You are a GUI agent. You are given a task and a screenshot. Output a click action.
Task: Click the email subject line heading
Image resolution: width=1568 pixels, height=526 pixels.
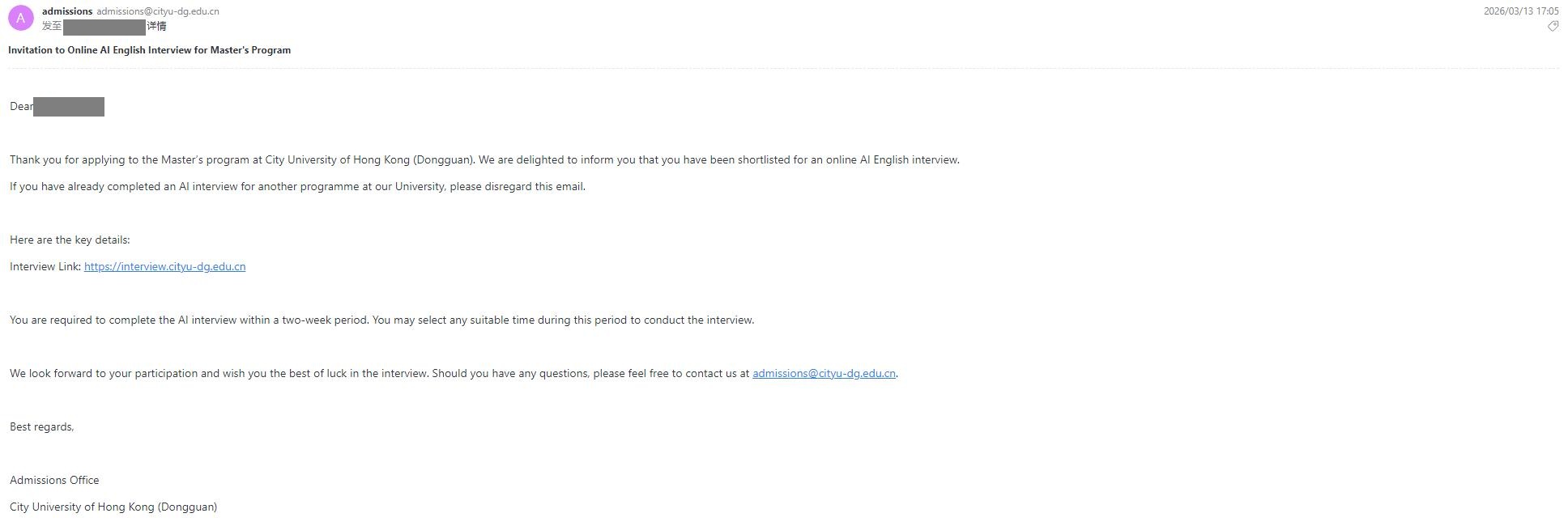pyautogui.click(x=149, y=50)
